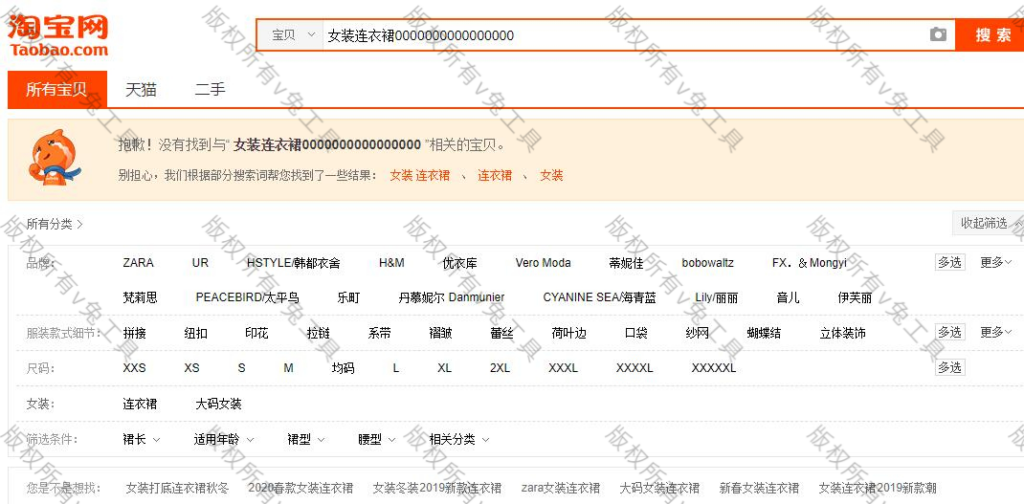
Task: Filter by brand 丹慕妮尔 Danmunier
Action: [451, 298]
